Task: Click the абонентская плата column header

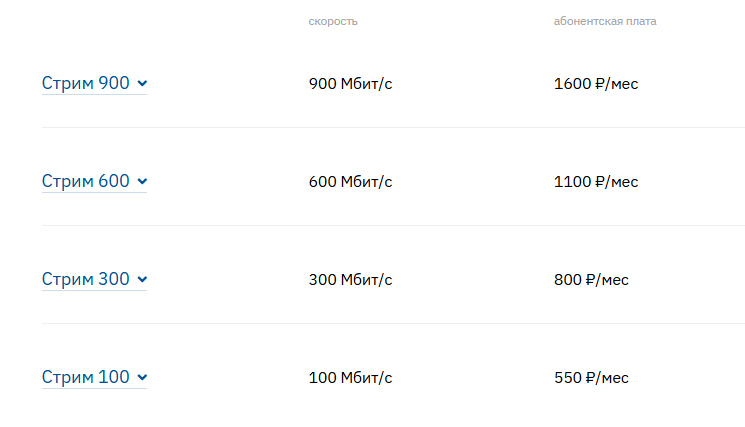Action: click(x=605, y=21)
